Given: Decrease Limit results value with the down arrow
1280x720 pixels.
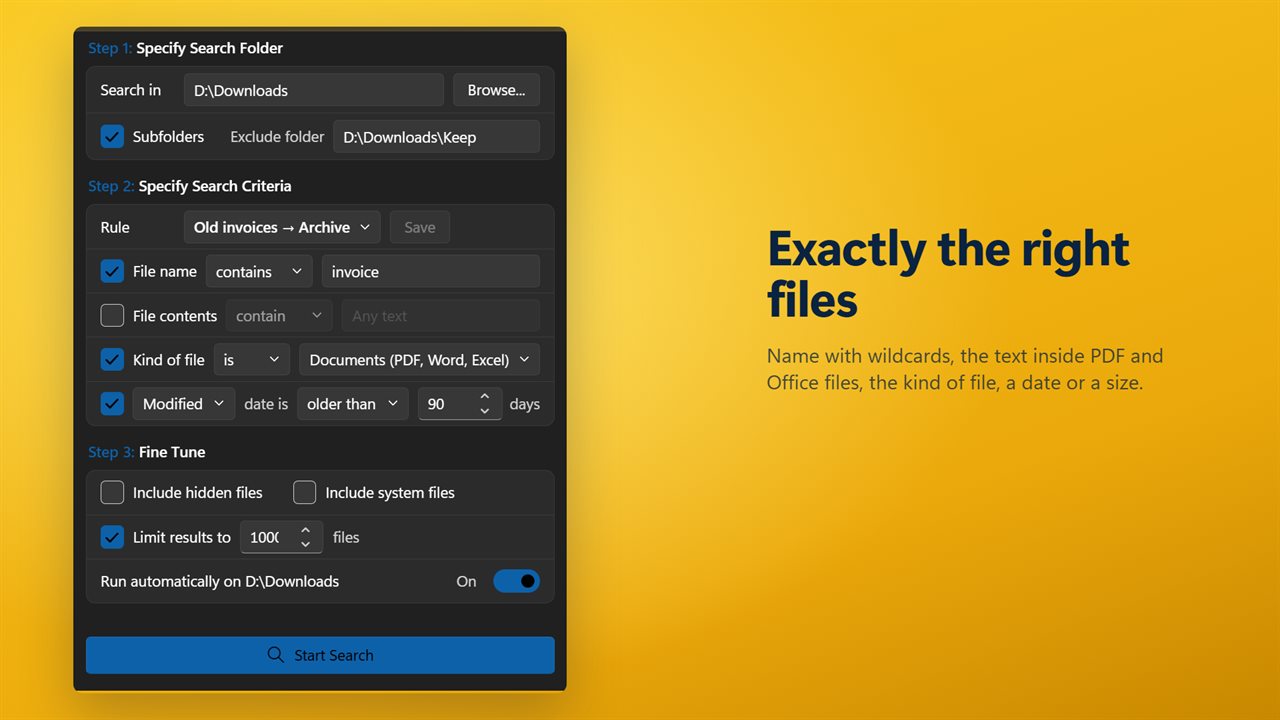Looking at the screenshot, I should 305,544.
